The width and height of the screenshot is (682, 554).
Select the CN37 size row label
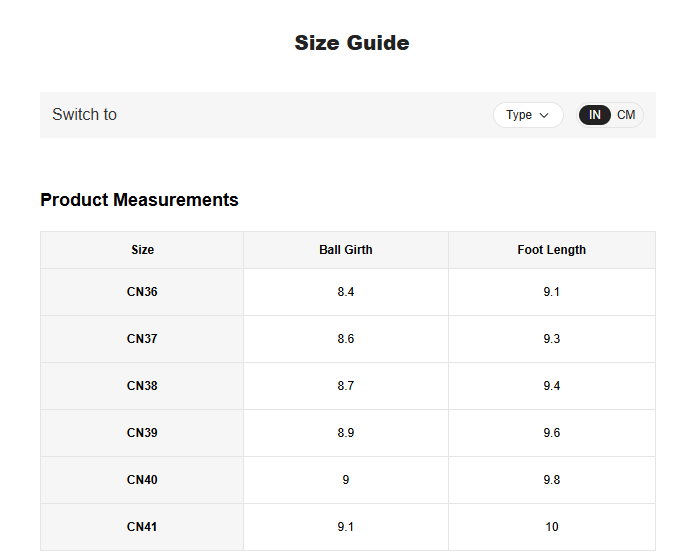pyautogui.click(x=142, y=339)
